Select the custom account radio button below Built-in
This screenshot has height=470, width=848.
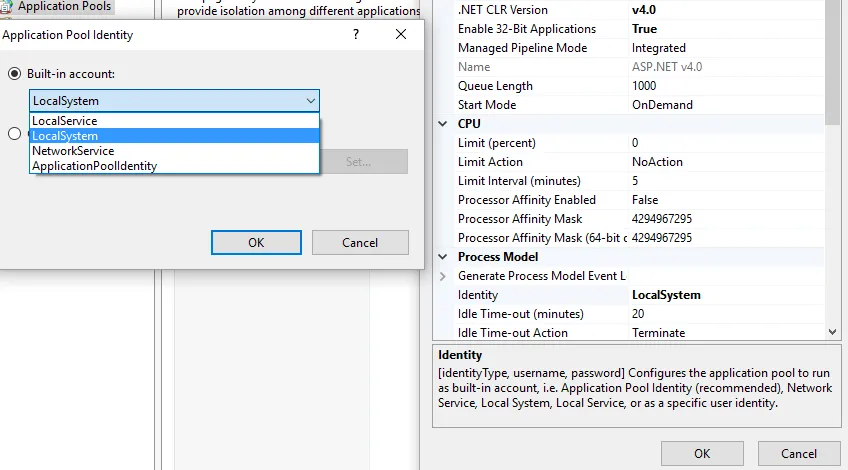(x=15, y=134)
